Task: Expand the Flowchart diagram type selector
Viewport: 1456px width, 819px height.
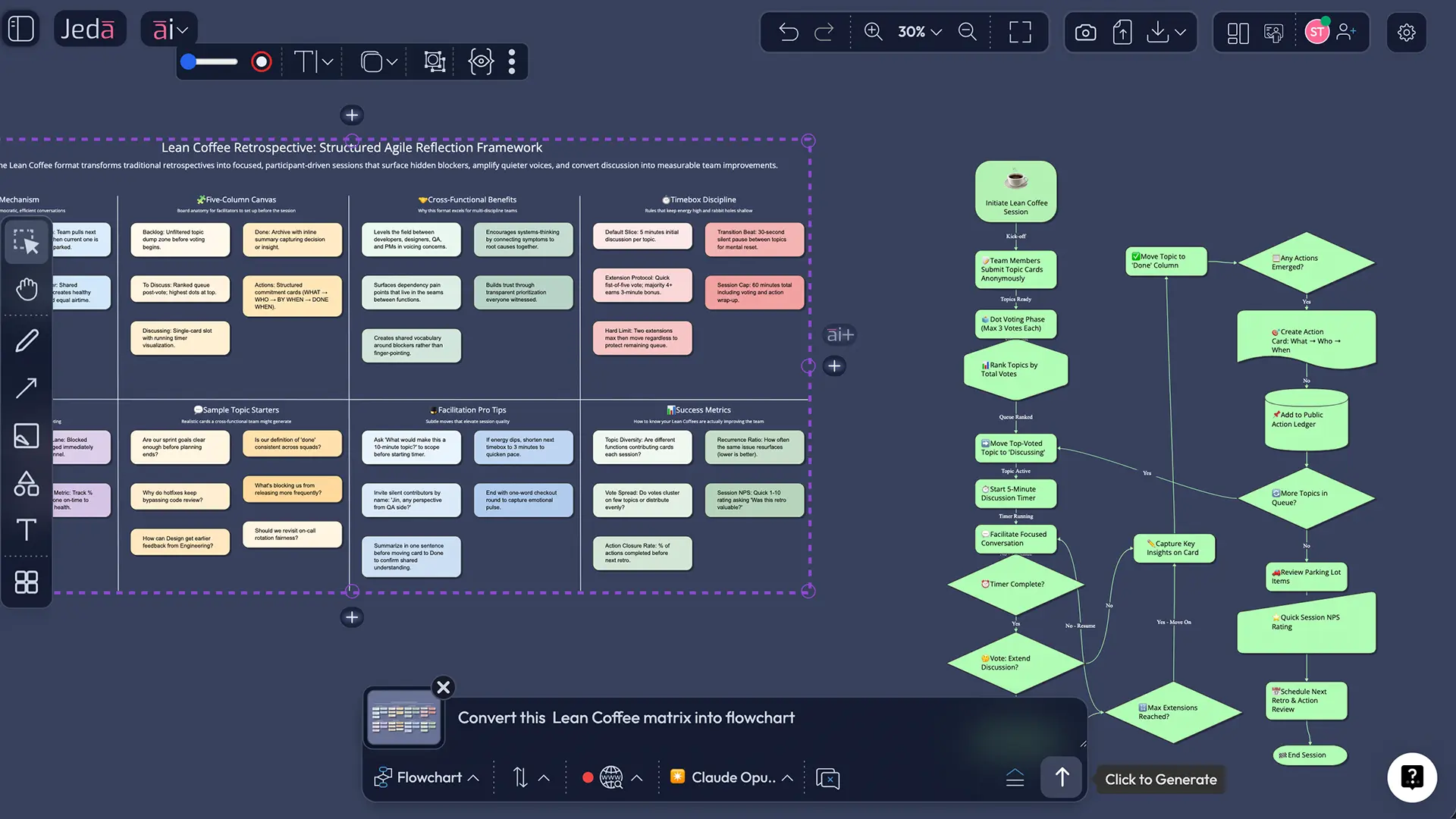Action: 427,777
